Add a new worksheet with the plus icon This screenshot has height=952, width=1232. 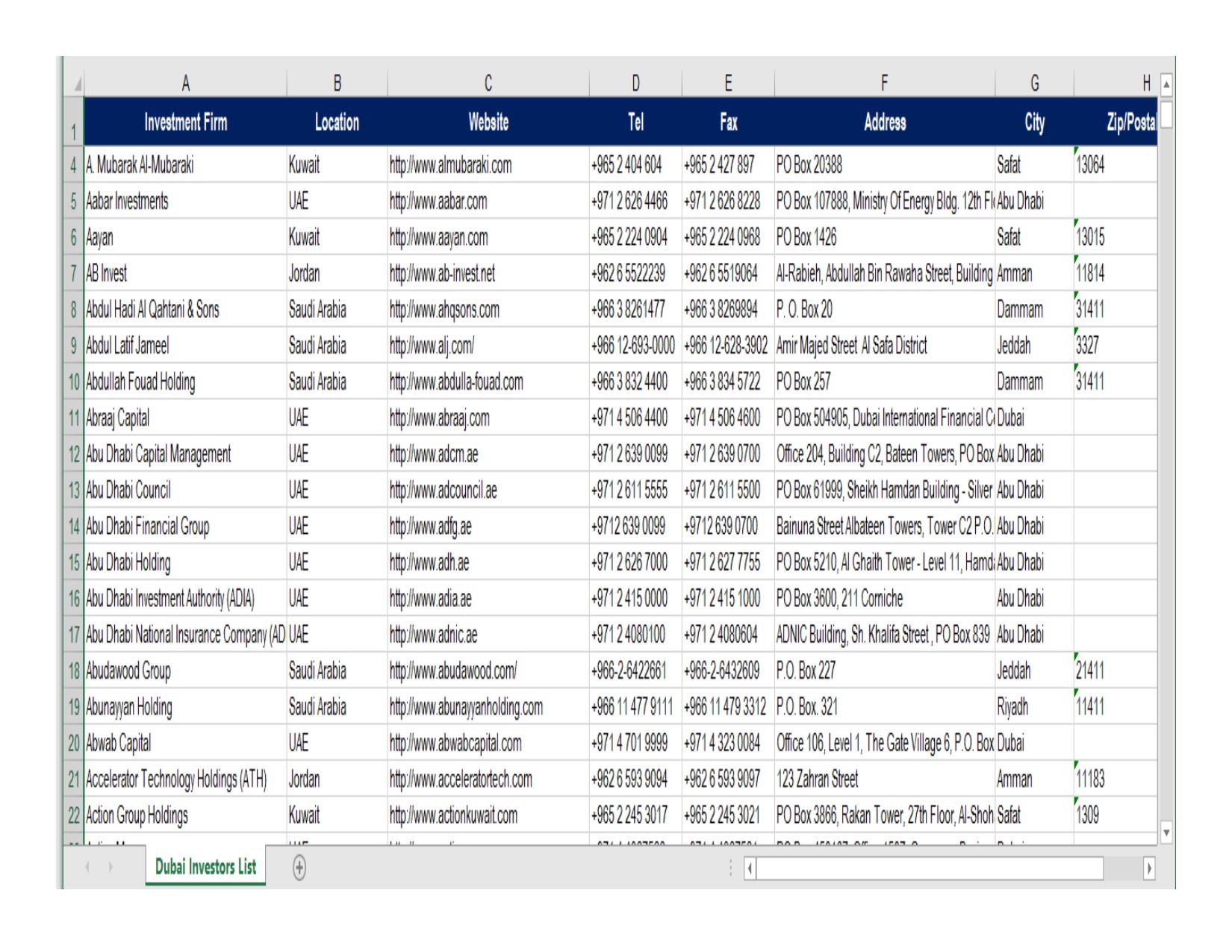coord(298,866)
